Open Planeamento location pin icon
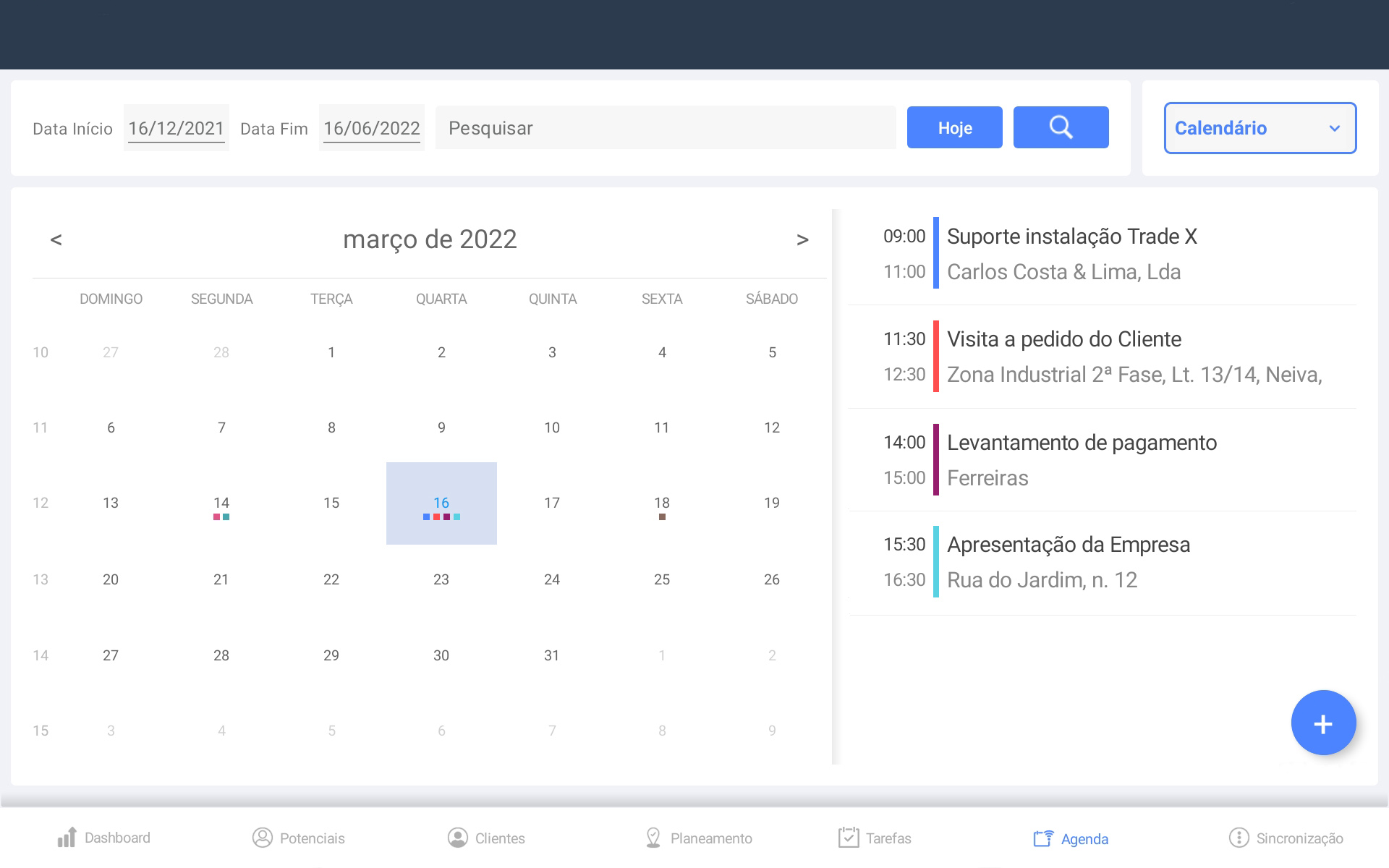This screenshot has height=868, width=1389. pyautogui.click(x=653, y=838)
